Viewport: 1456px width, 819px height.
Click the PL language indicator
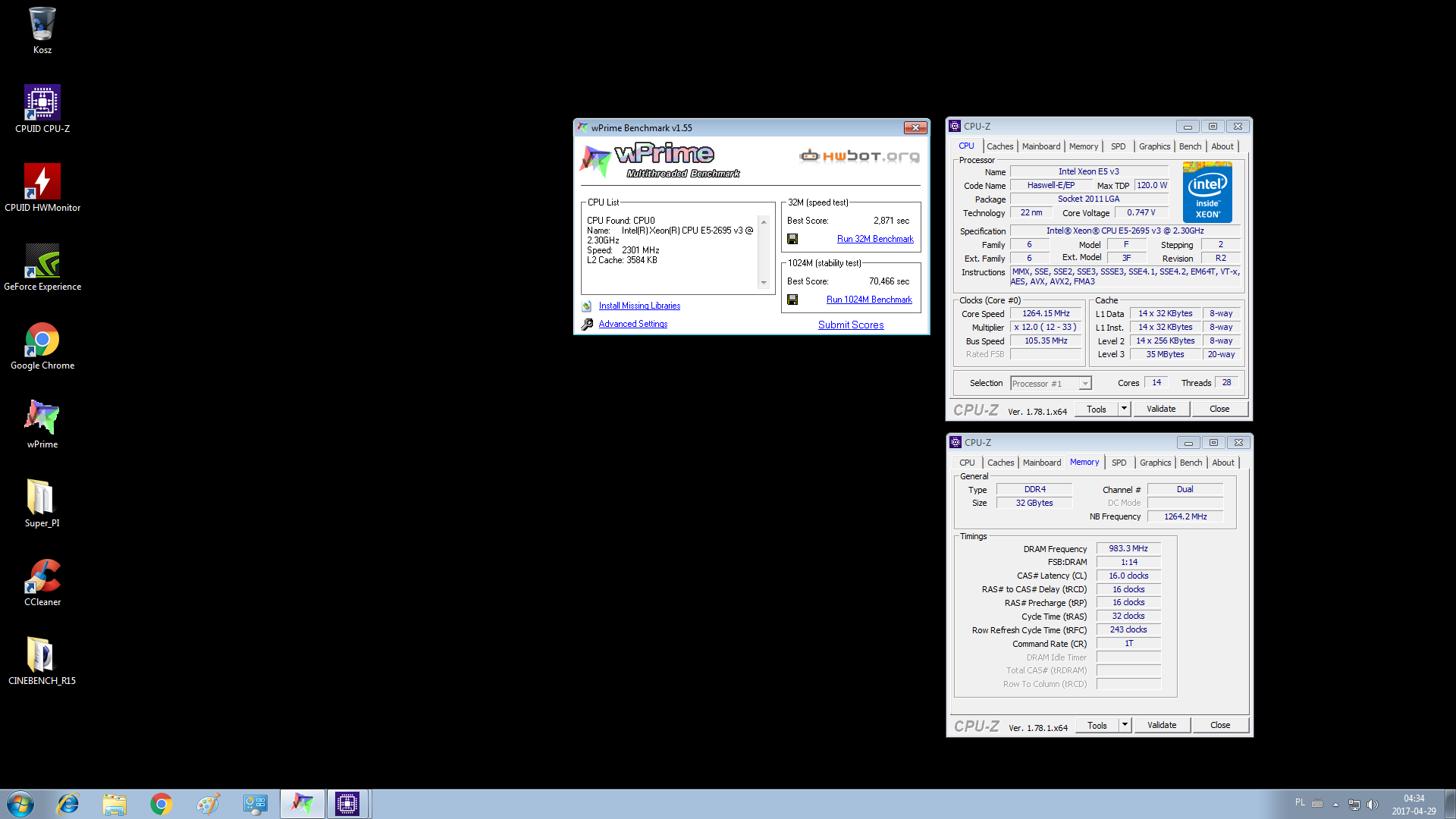1300,802
